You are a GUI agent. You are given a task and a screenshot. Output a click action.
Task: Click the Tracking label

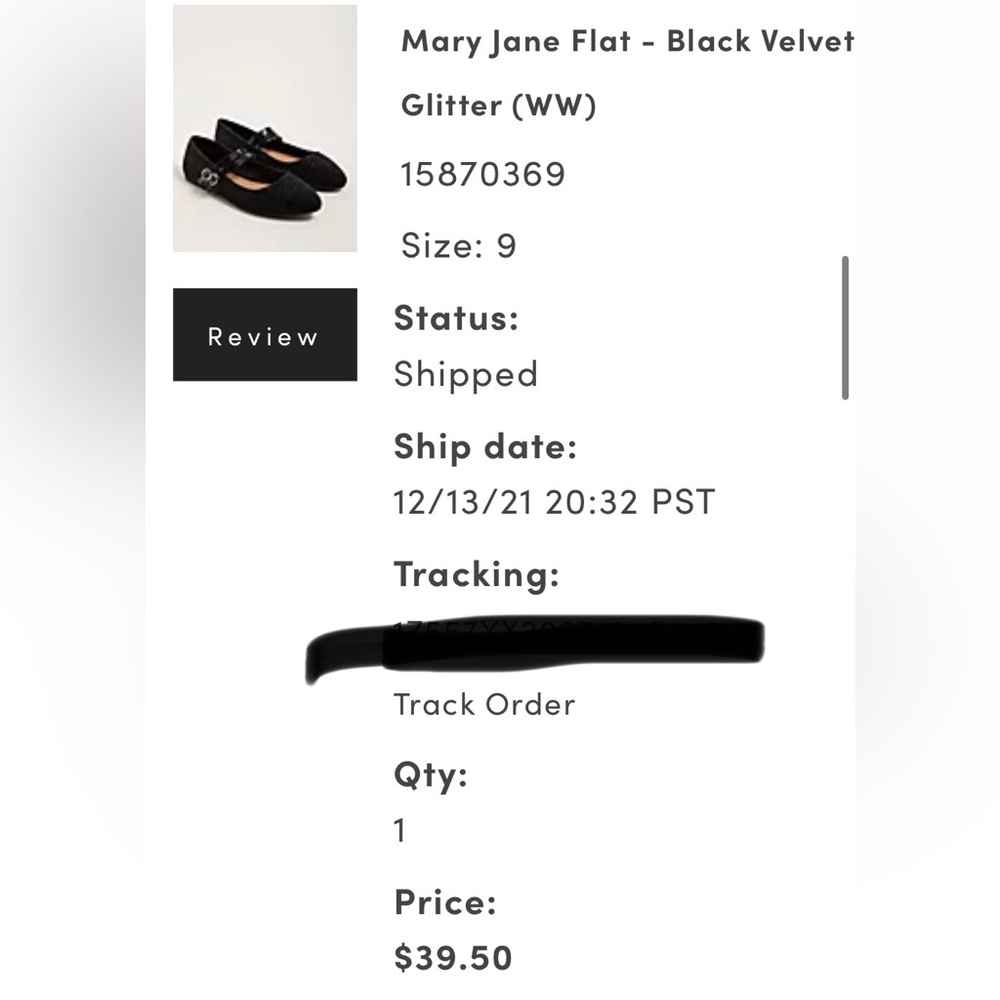[x=477, y=574]
